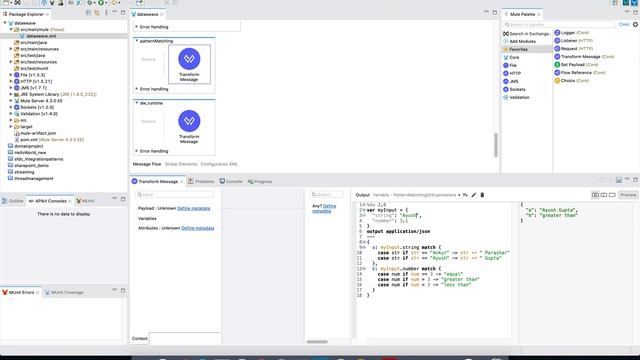Select Sockets category in Mule Palette
The height and width of the screenshot is (360, 640).
[x=514, y=89]
